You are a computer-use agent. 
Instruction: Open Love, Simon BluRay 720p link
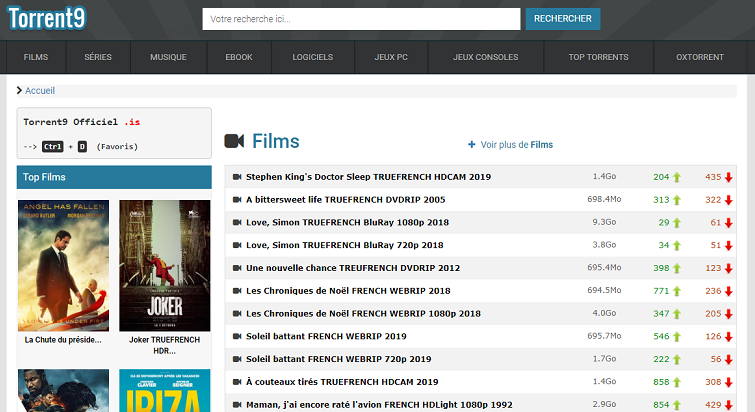(345, 245)
